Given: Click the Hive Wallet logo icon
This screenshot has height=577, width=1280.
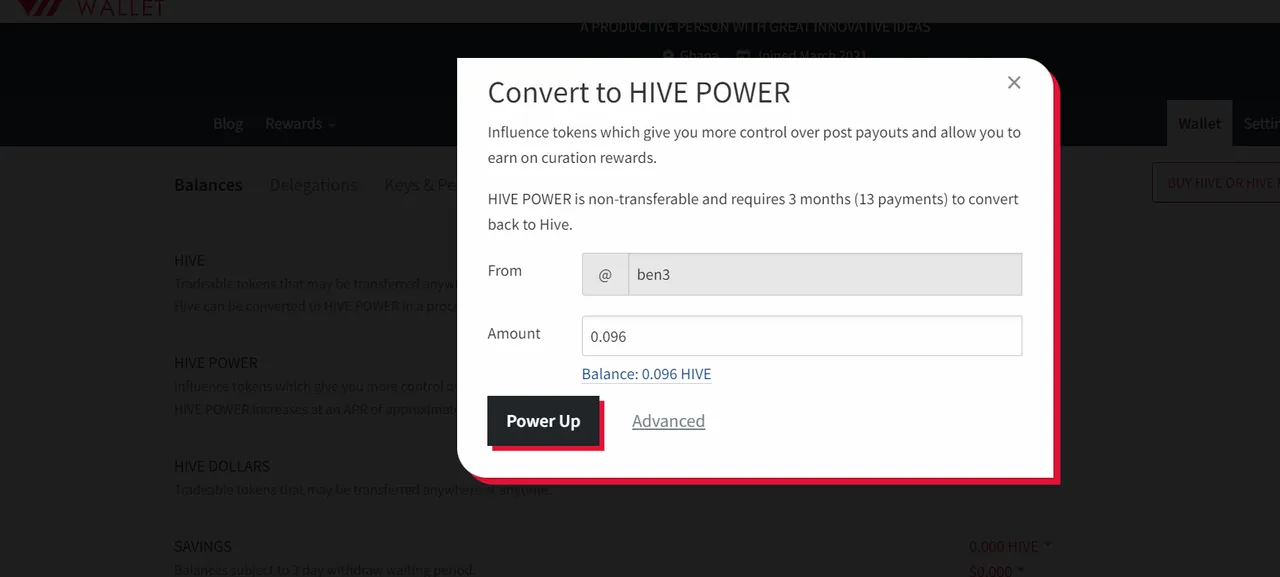Looking at the screenshot, I should point(42,7).
